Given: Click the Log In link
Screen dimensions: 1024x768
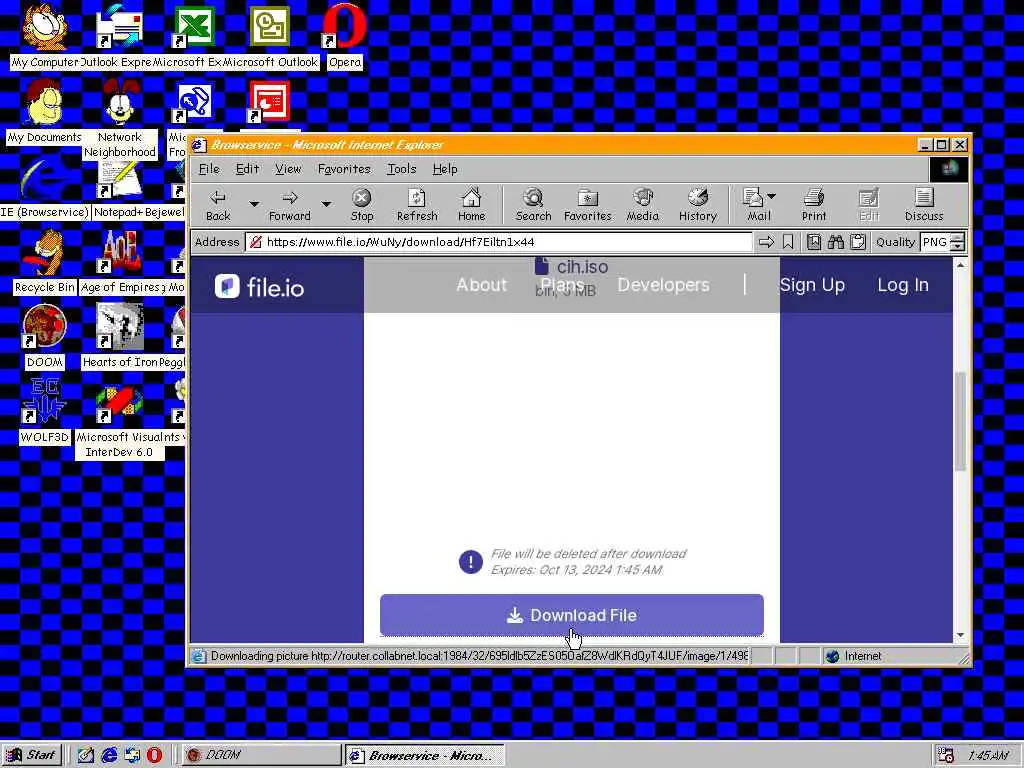Looking at the screenshot, I should tap(903, 285).
